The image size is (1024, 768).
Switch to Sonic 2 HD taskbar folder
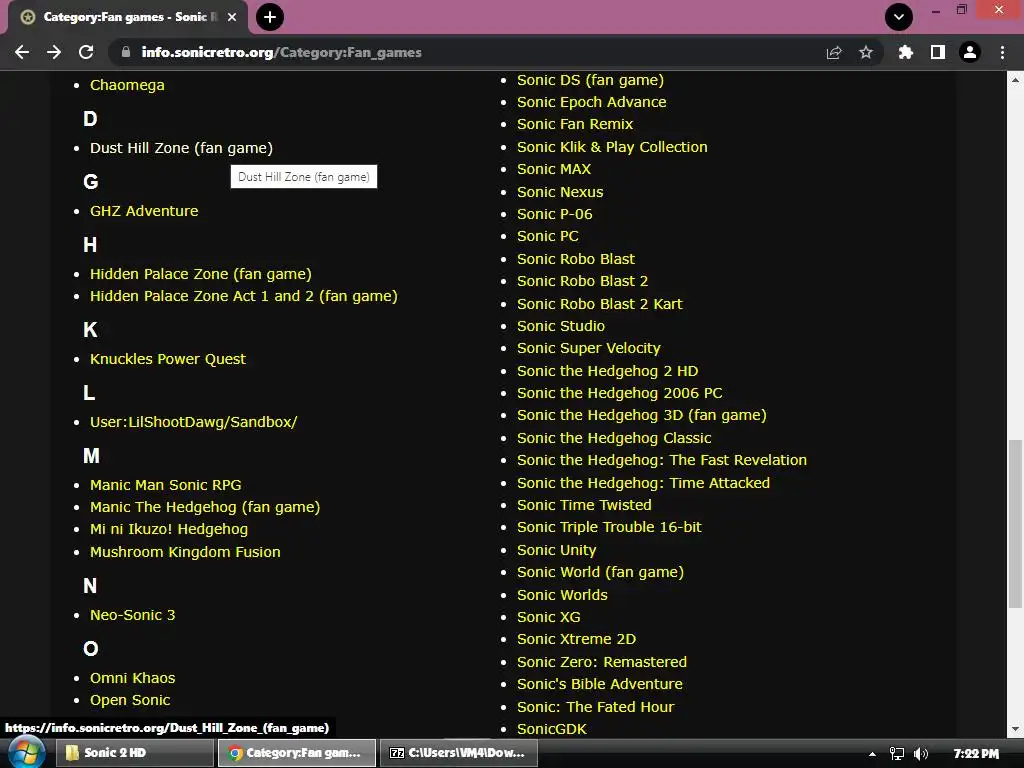click(x=134, y=753)
